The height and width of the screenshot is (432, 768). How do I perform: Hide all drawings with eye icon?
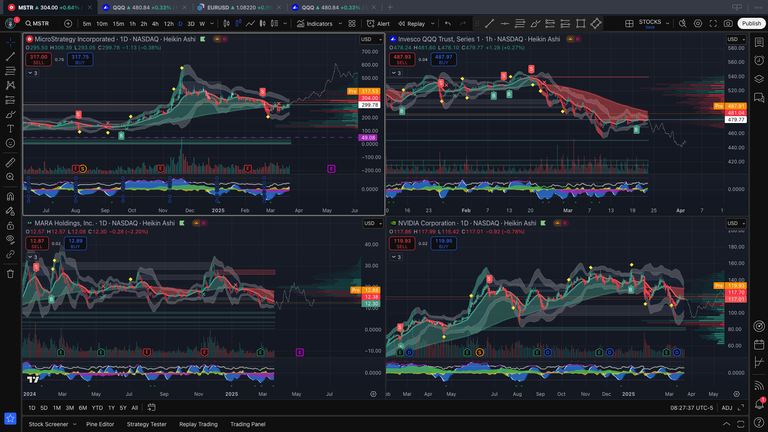[x=10, y=240]
